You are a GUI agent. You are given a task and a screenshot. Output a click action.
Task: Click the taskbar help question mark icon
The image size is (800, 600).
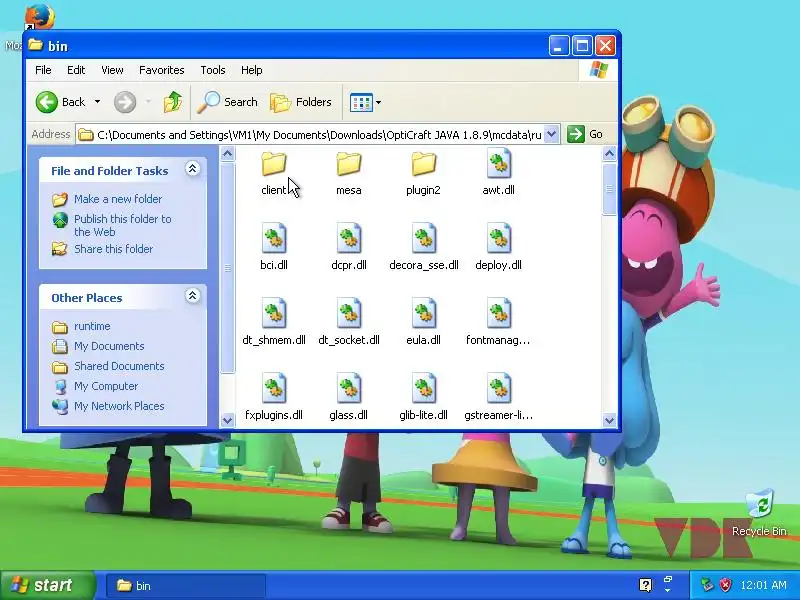pos(645,585)
